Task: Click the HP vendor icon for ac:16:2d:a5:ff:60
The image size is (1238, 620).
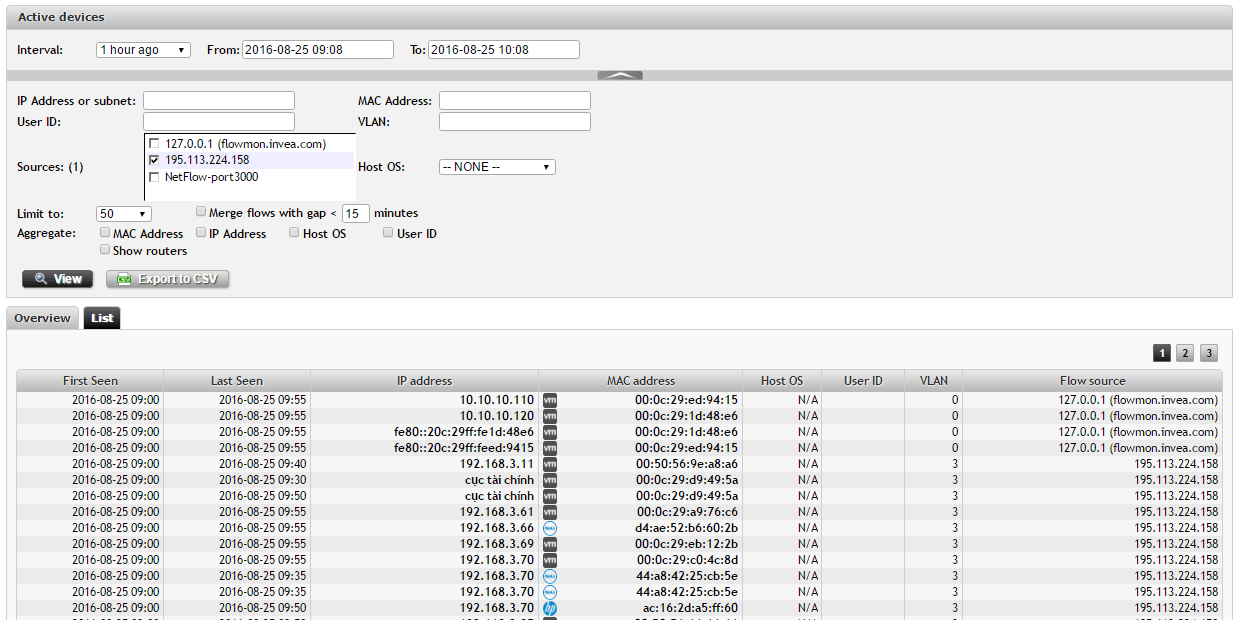Action: tap(549, 608)
